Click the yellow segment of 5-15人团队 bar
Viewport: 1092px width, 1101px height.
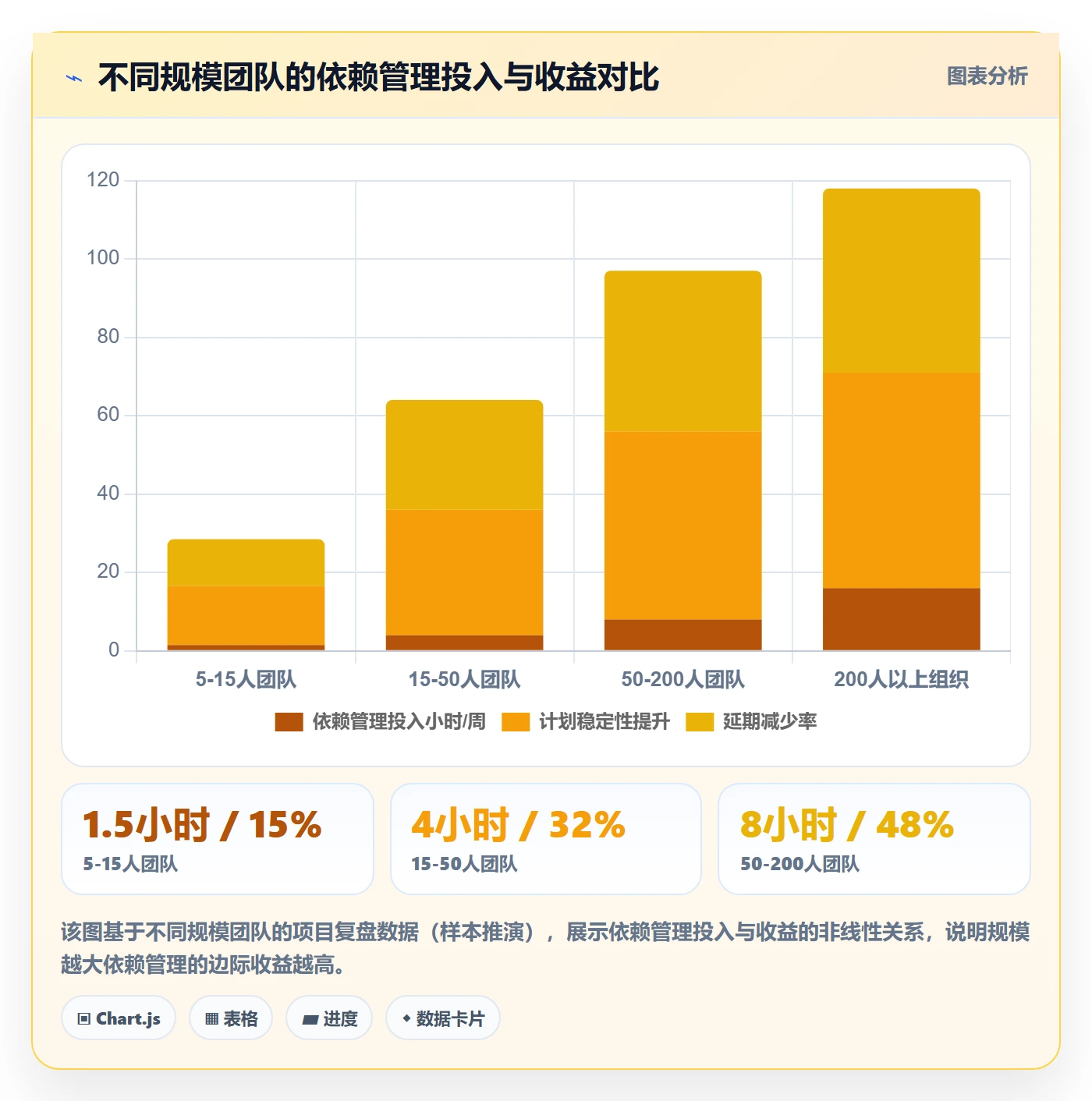[246, 562]
